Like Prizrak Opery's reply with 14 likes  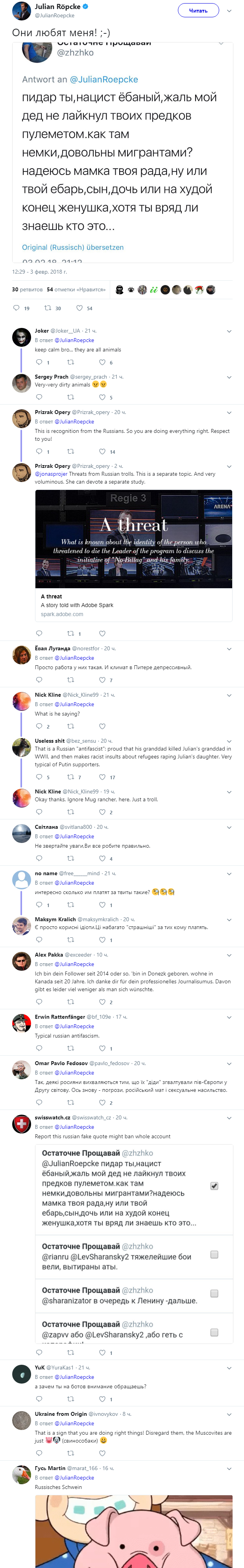(102, 451)
